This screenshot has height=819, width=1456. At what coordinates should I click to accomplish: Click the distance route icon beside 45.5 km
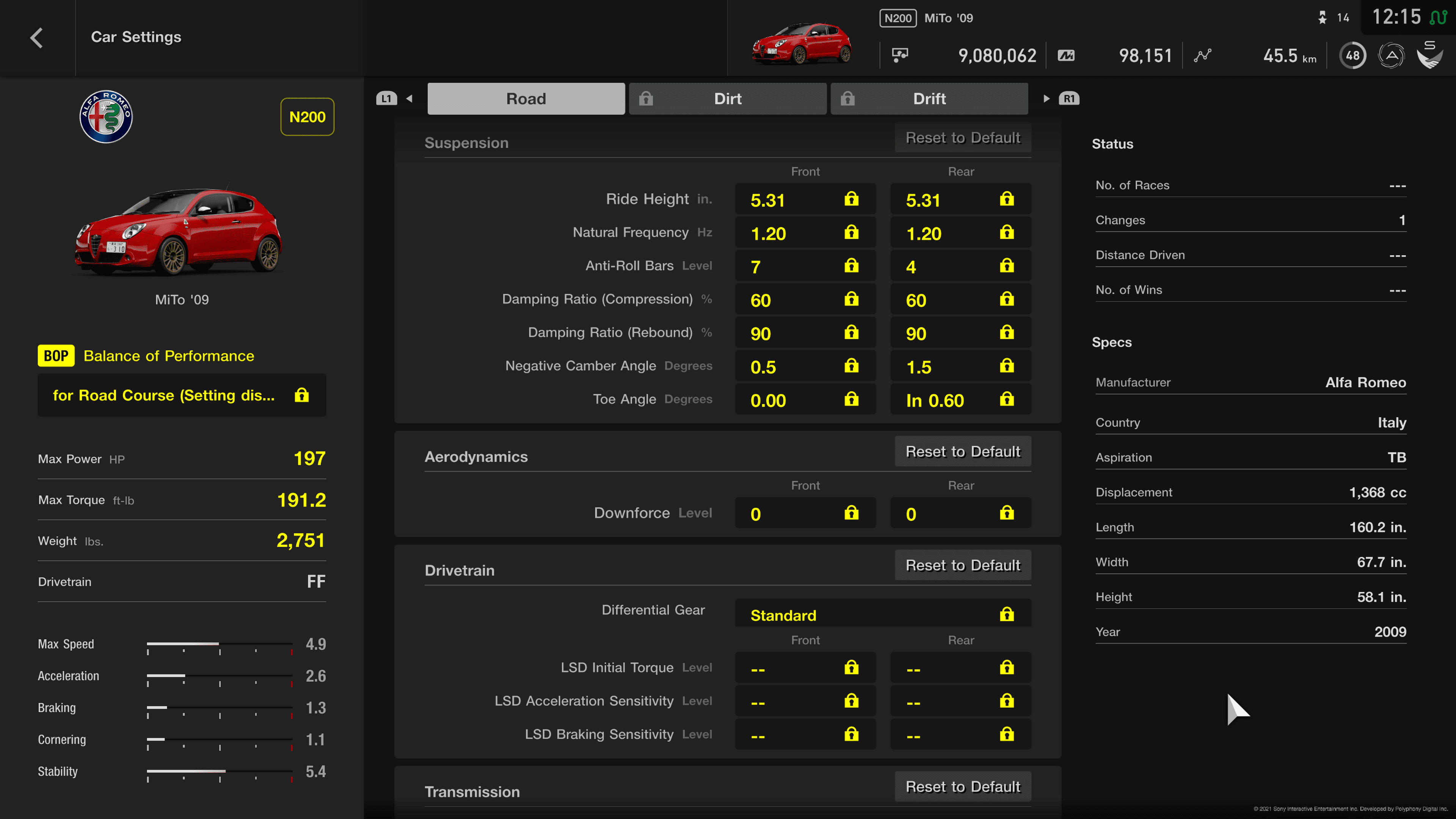(x=1202, y=55)
